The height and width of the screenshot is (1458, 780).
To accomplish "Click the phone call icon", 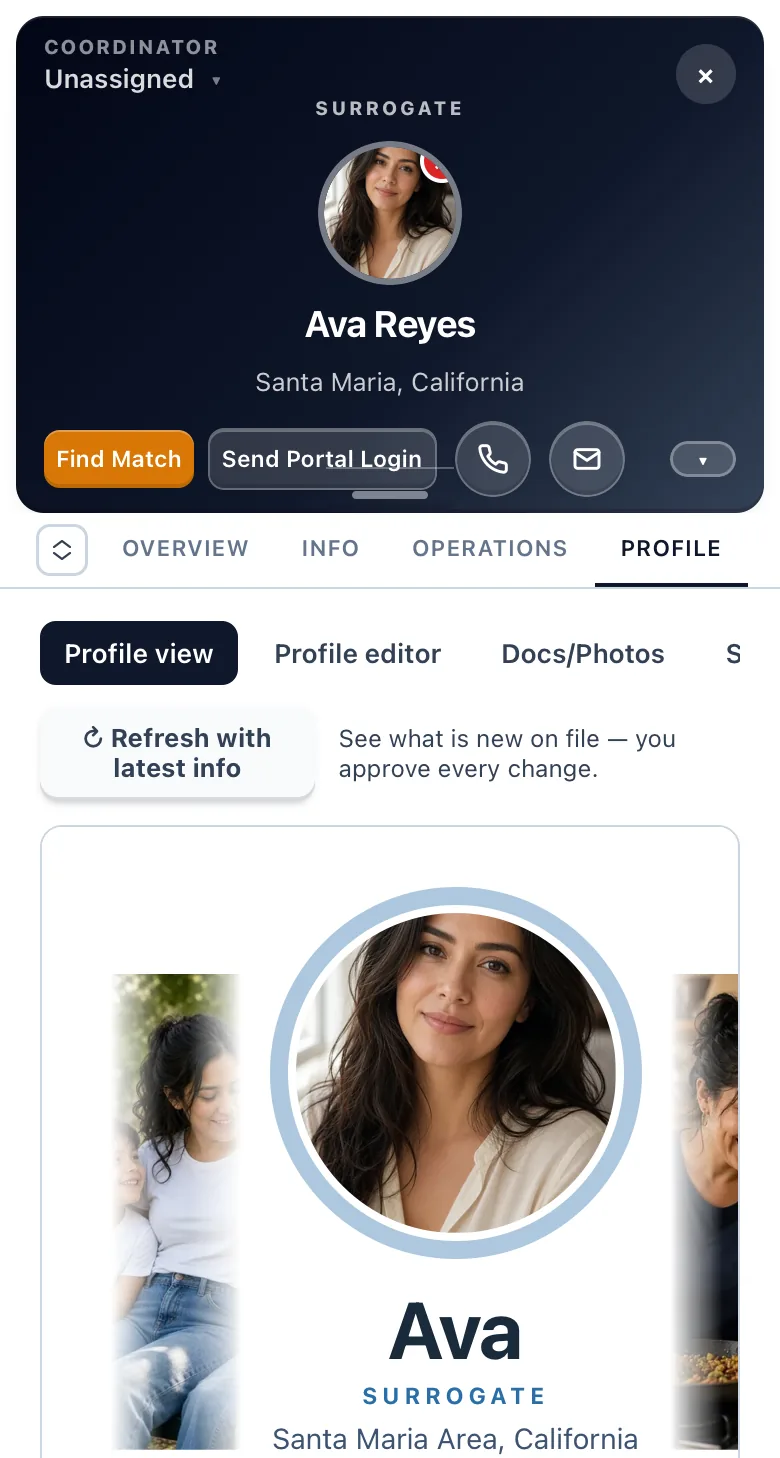I will click(x=492, y=459).
